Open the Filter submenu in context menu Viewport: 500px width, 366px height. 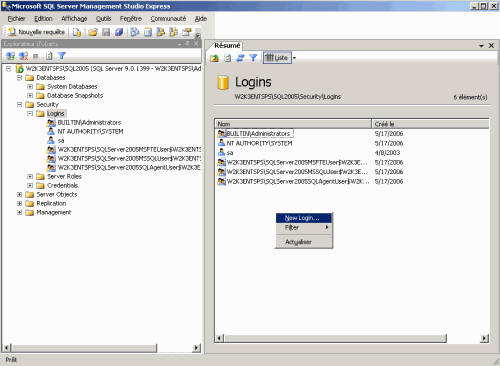coord(304,227)
